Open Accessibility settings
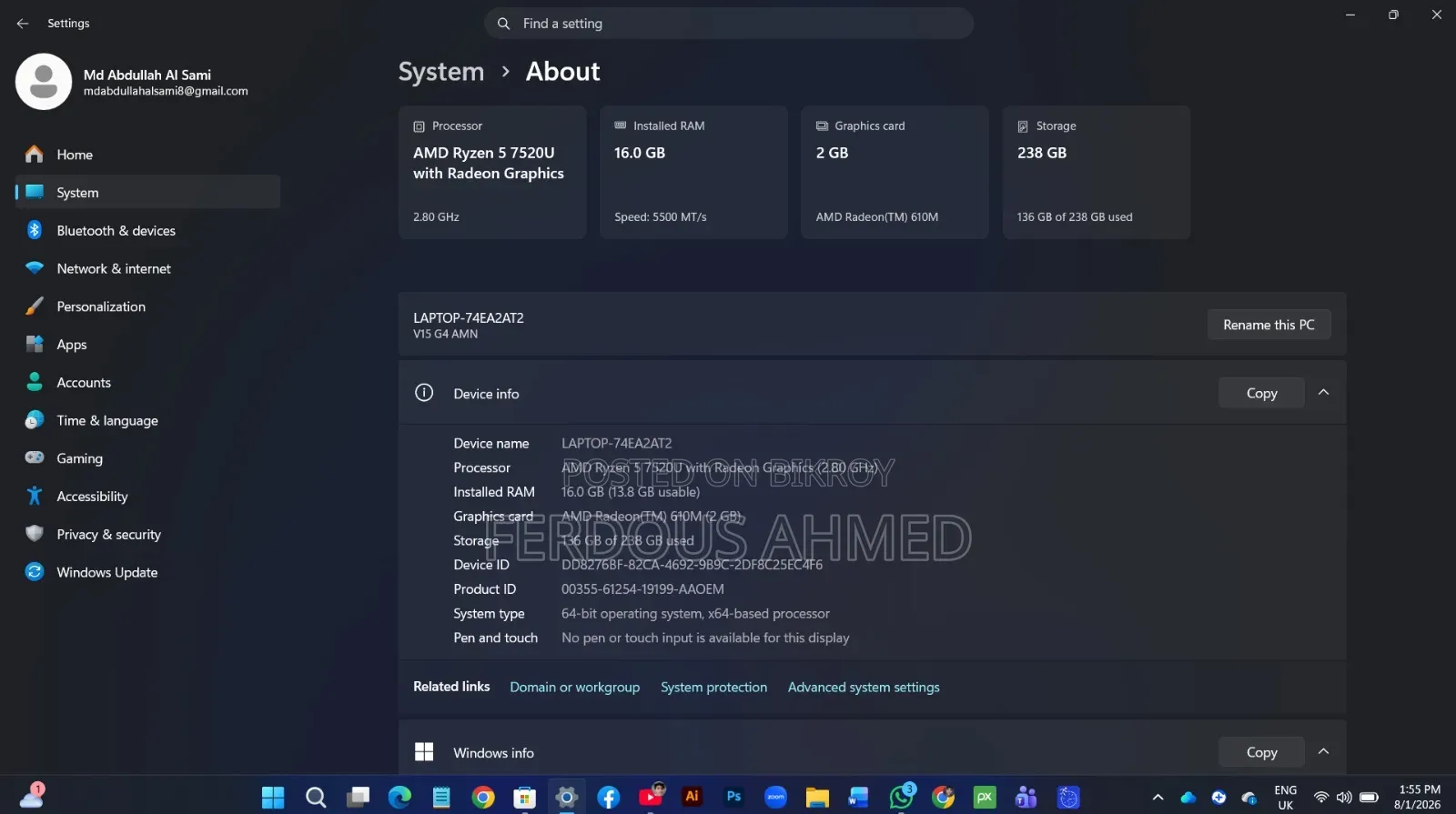Viewport: 1456px width, 814px height. click(147, 497)
